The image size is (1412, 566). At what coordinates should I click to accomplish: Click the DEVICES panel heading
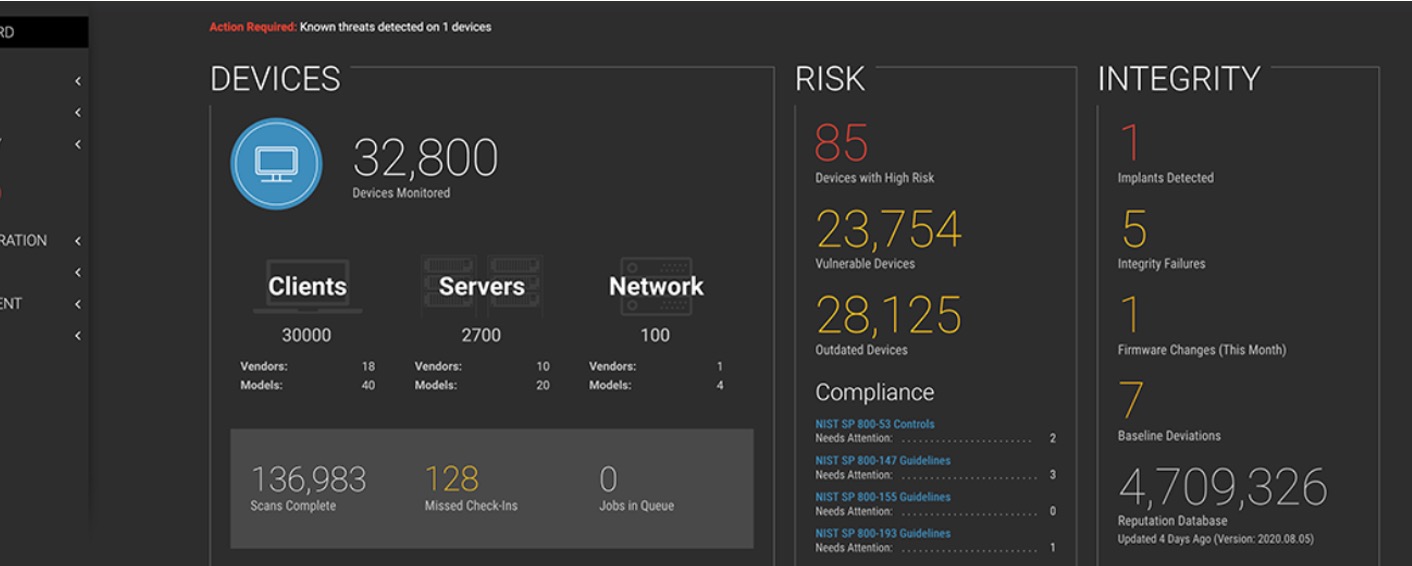276,79
